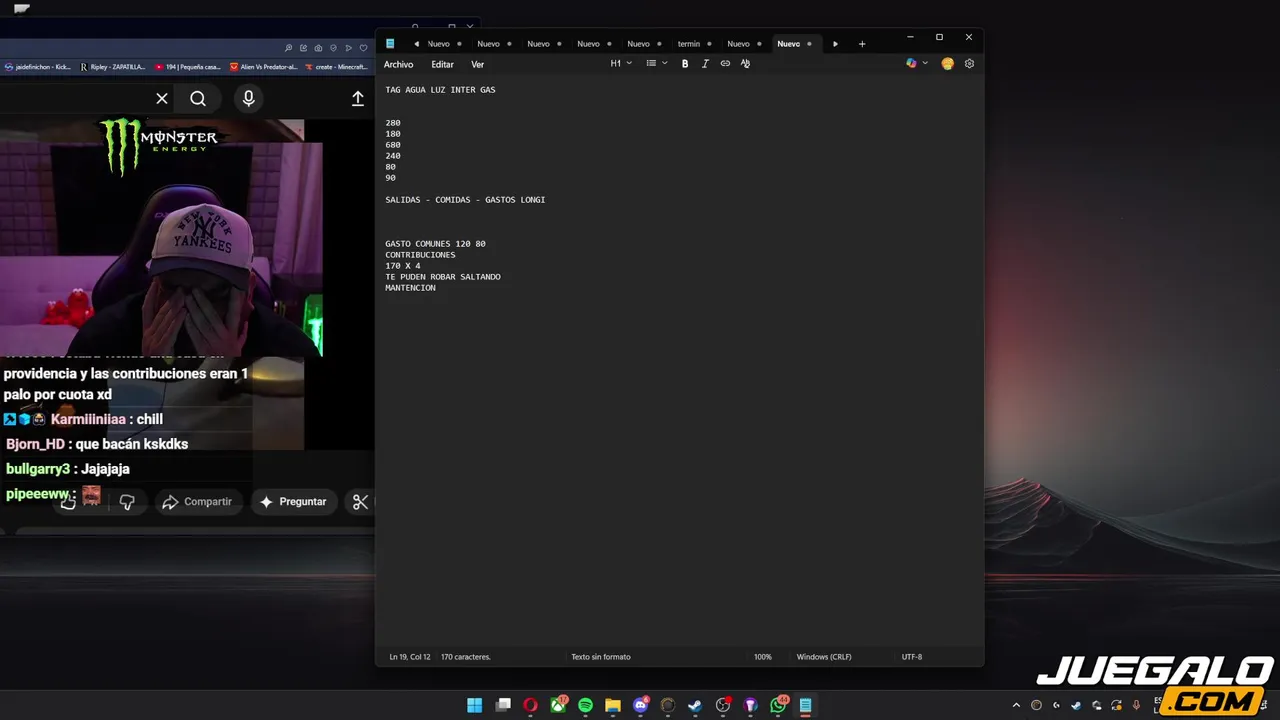Click the play icon in browser toolbar
The width and height of the screenshot is (1280, 720).
pos(348,48)
